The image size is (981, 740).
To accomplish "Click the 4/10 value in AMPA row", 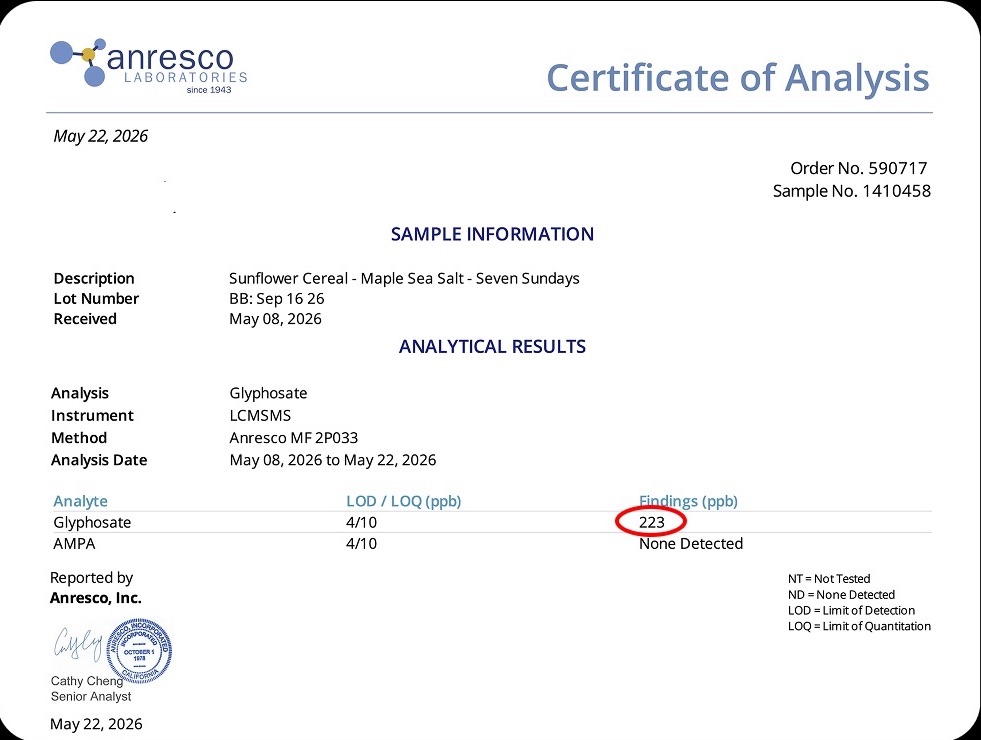I will [x=362, y=544].
